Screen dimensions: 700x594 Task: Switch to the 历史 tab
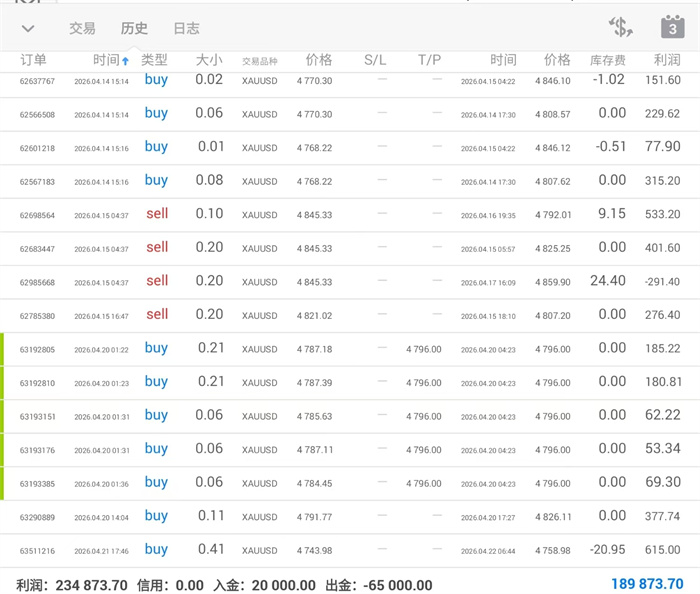coord(134,29)
